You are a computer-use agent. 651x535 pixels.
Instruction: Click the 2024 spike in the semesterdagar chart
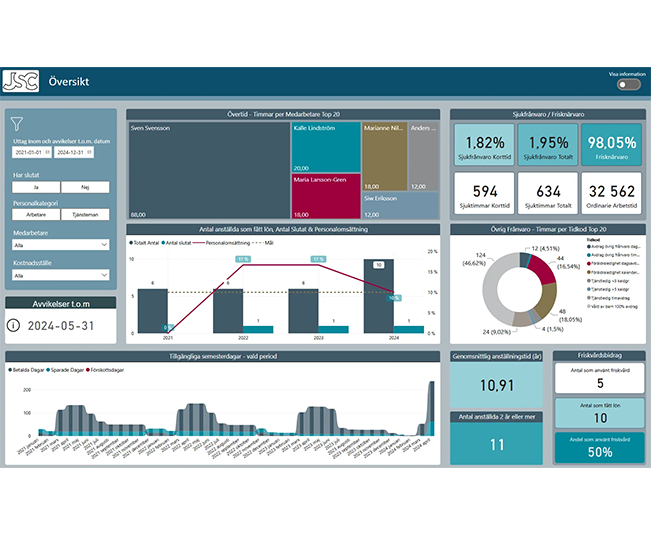click(x=431, y=407)
